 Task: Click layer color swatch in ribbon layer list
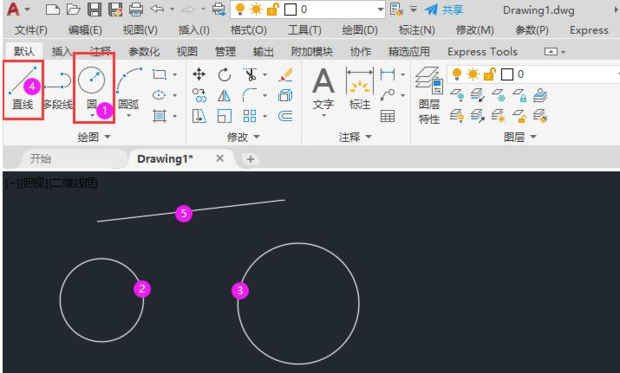(507, 74)
